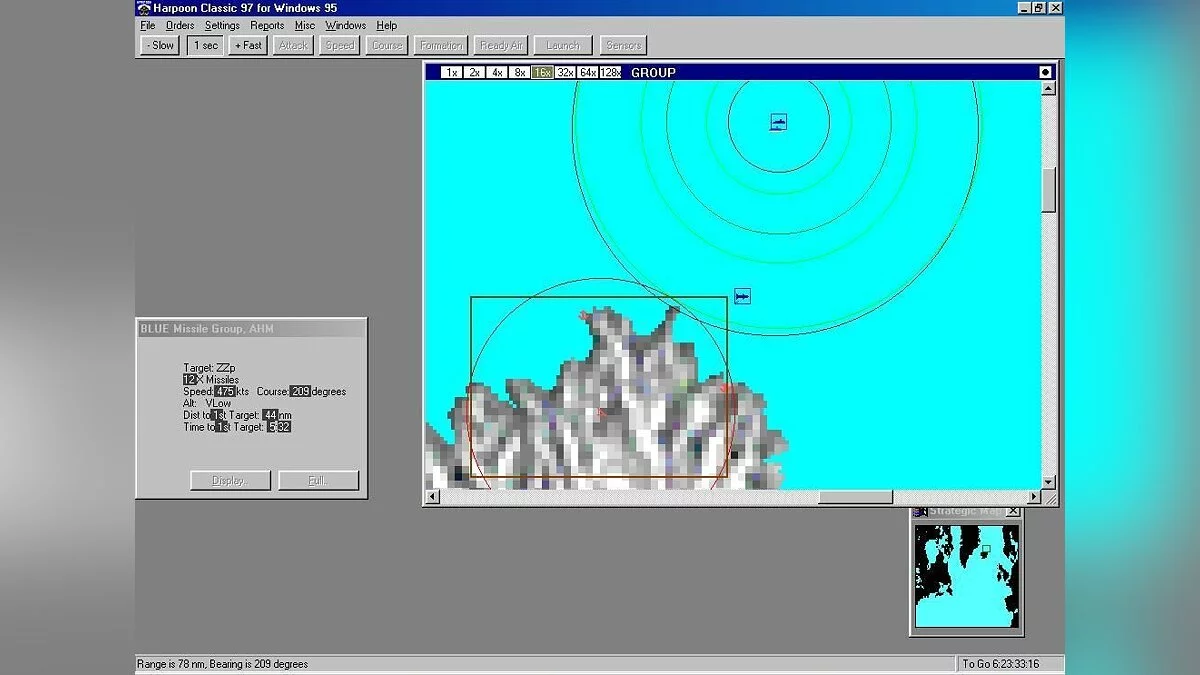The width and height of the screenshot is (1200, 675).
Task: Click the Full button in Missile Group panel
Action: pos(318,480)
